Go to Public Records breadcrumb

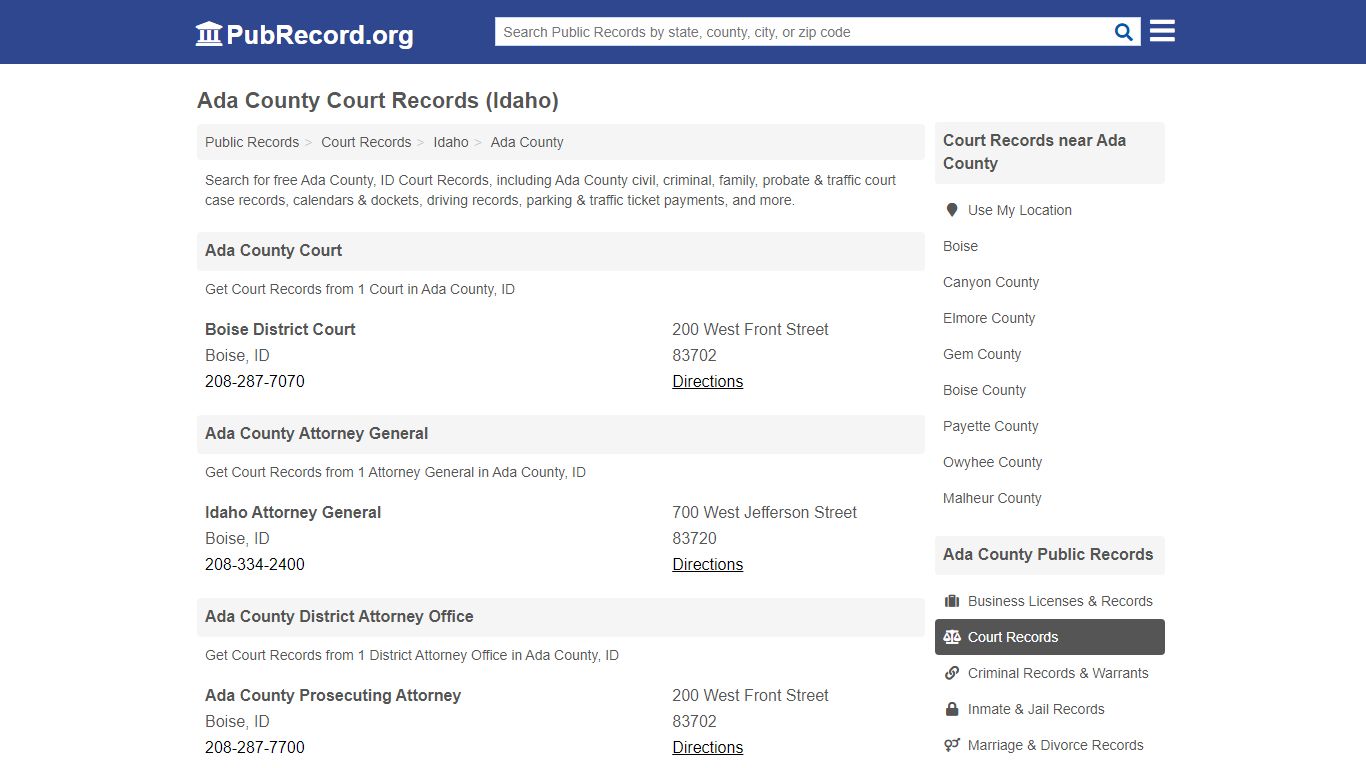(252, 142)
